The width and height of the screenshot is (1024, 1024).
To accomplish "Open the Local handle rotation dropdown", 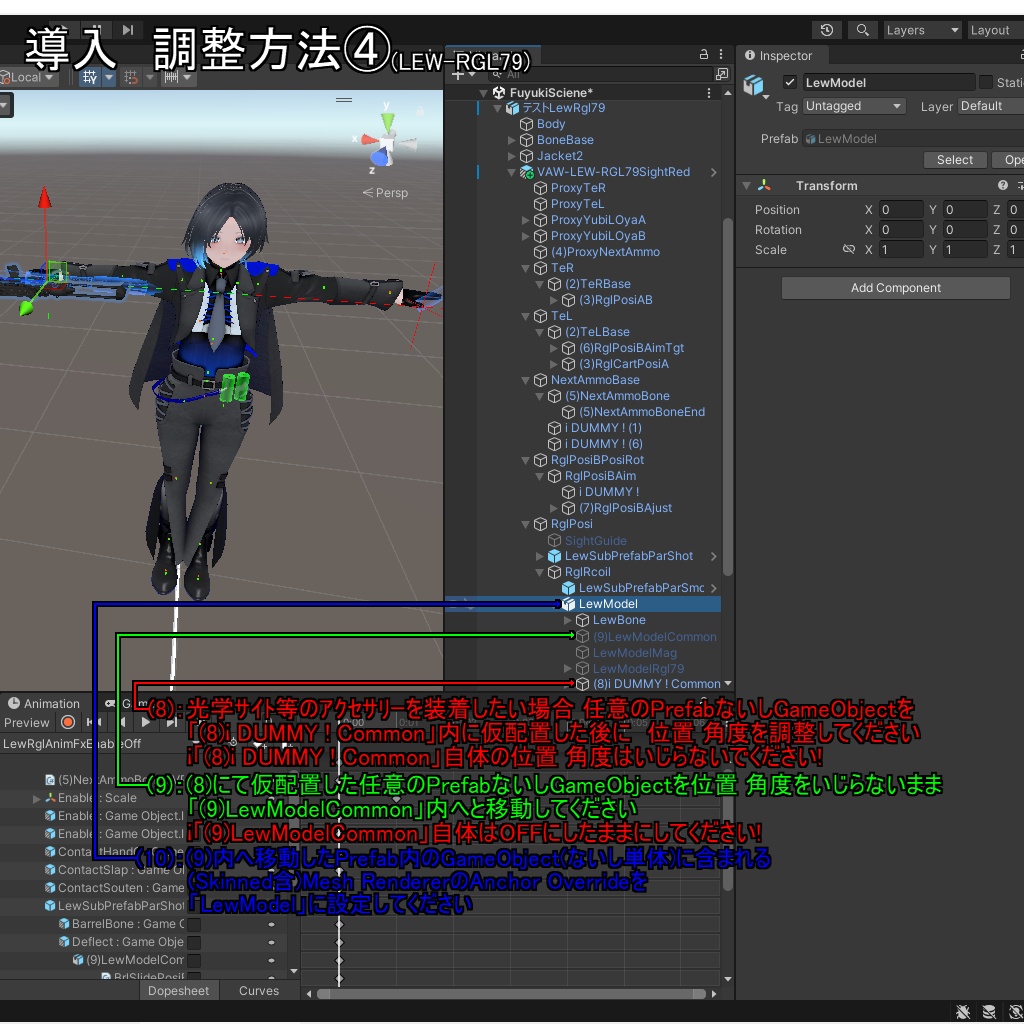I will pyautogui.click(x=28, y=77).
